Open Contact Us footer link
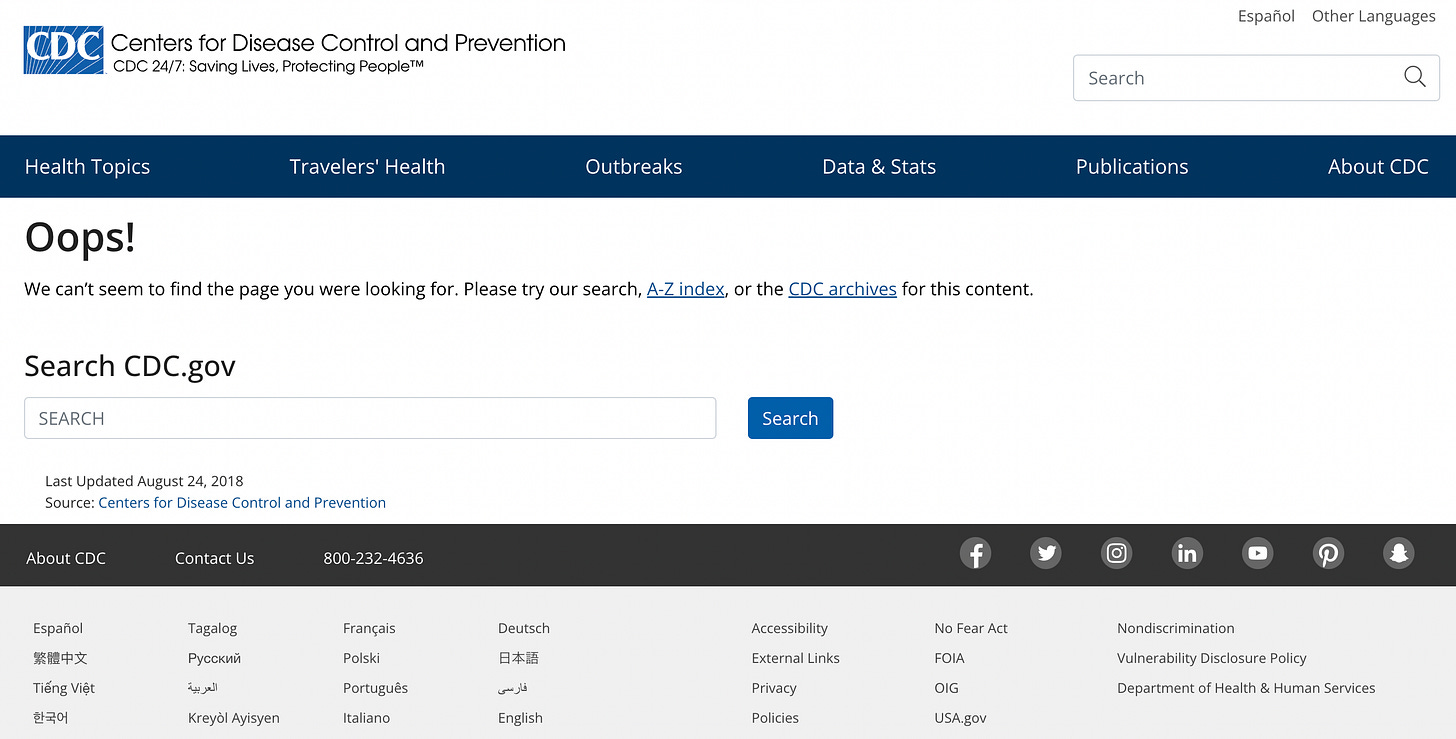 [214, 558]
